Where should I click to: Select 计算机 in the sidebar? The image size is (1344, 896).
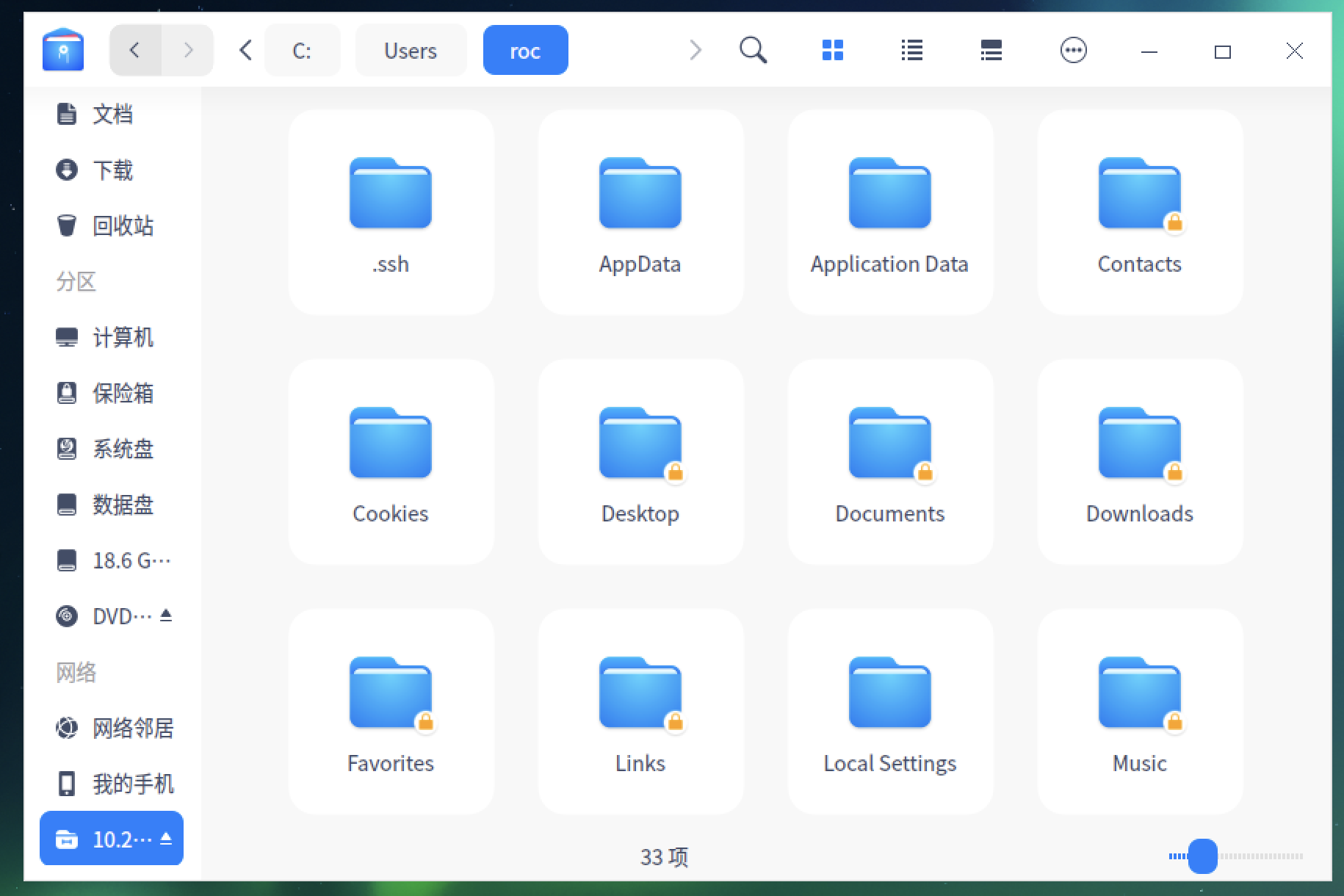[112, 337]
